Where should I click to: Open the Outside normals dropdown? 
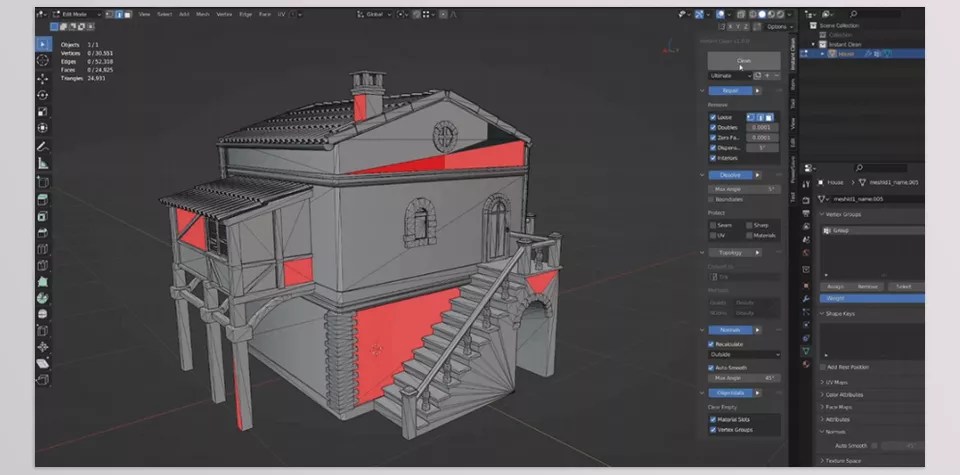[x=744, y=354]
